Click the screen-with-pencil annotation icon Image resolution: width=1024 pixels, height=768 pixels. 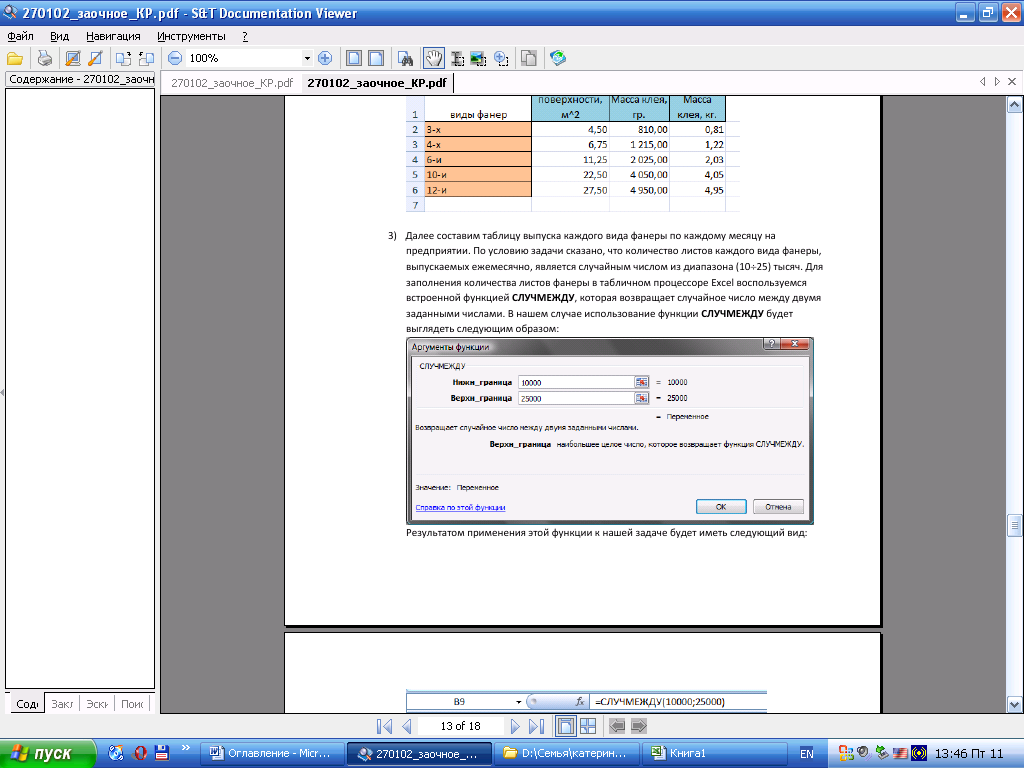[x=73, y=59]
